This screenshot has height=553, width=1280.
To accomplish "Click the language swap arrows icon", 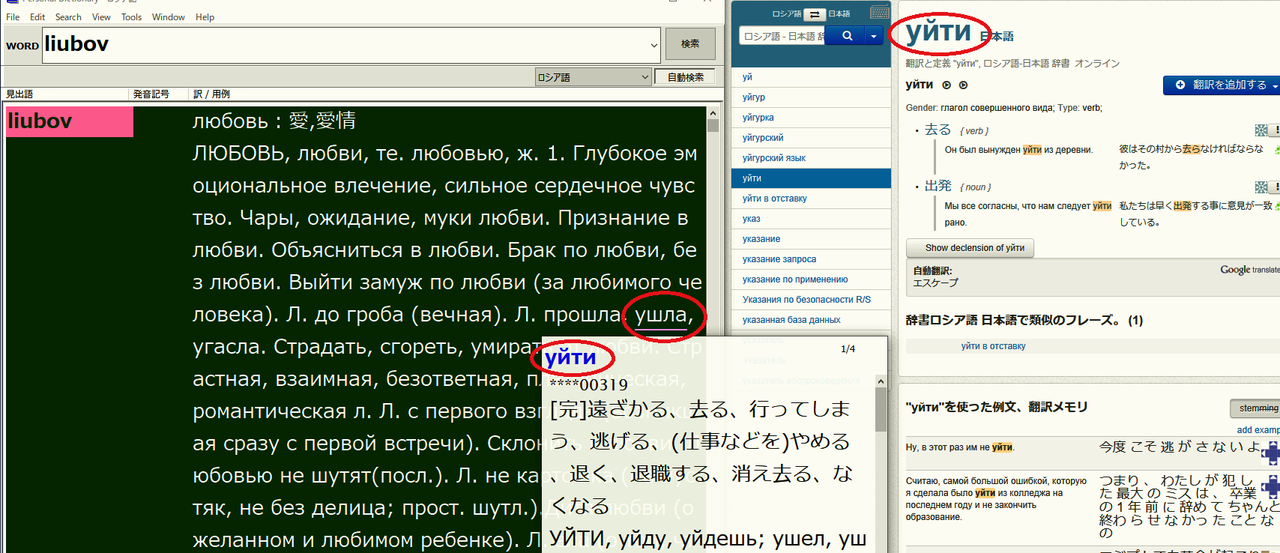I will pos(813,14).
